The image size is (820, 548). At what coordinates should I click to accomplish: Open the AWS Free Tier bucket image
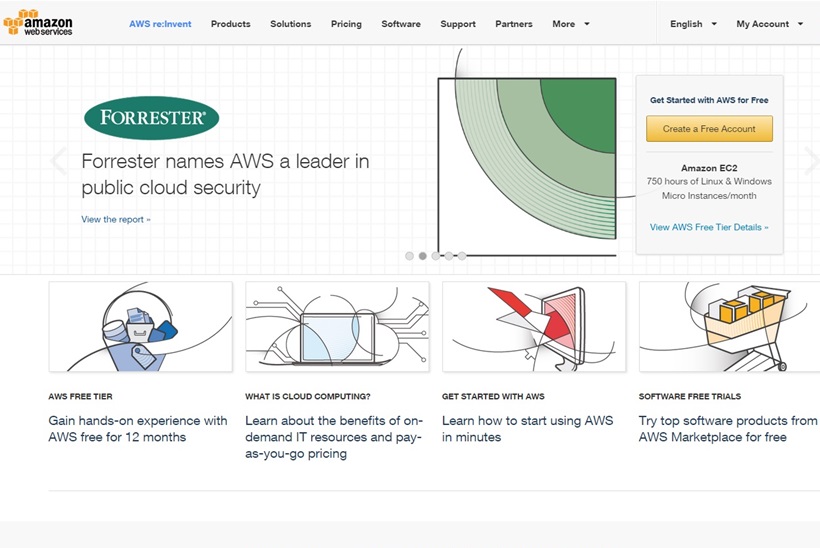click(x=141, y=327)
